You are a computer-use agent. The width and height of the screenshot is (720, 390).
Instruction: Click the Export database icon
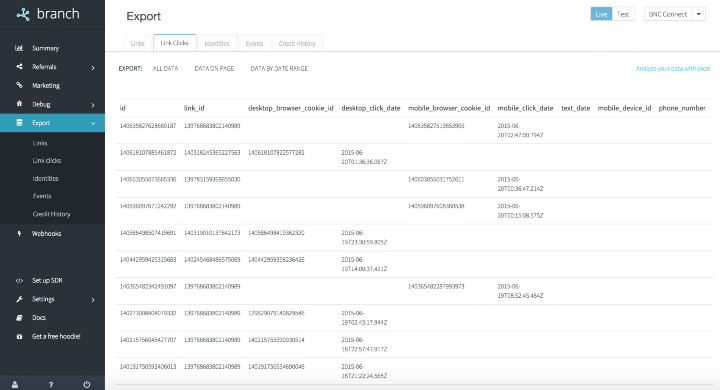click(19, 123)
